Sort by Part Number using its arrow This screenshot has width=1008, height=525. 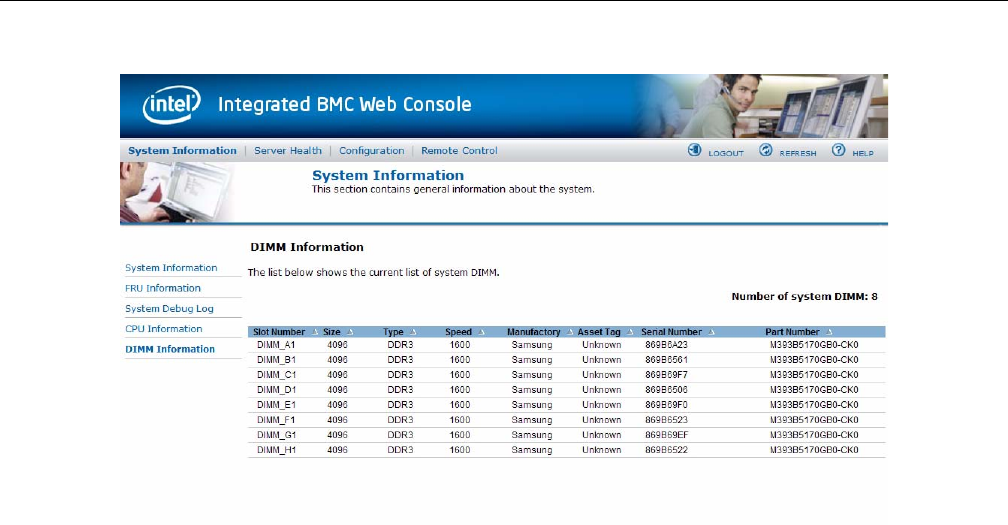(x=829, y=332)
